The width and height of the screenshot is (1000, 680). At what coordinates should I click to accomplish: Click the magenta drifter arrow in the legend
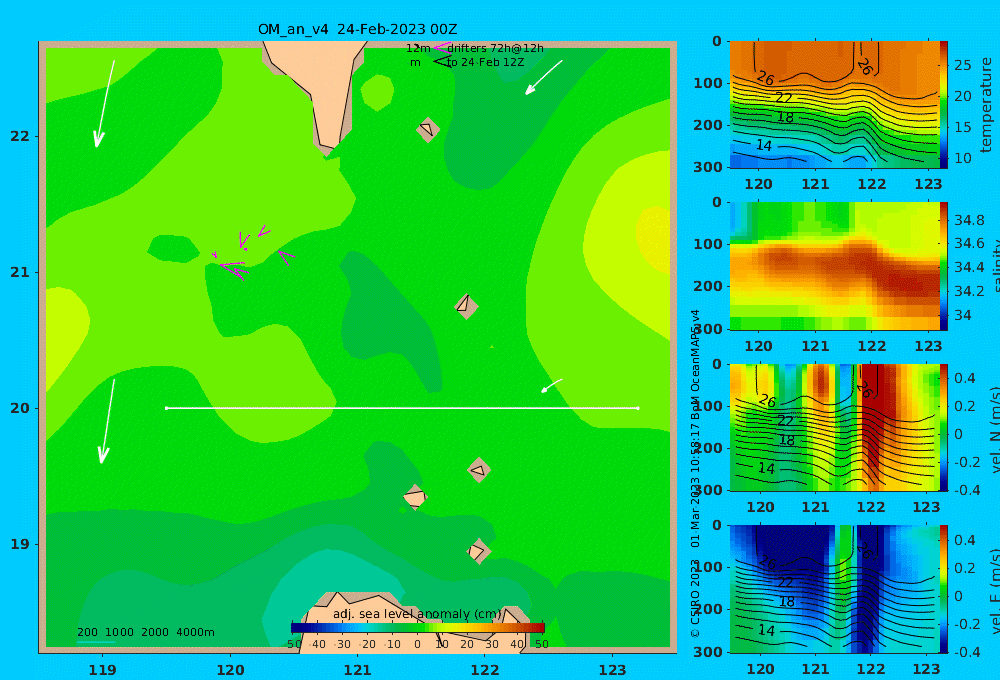(x=441, y=47)
